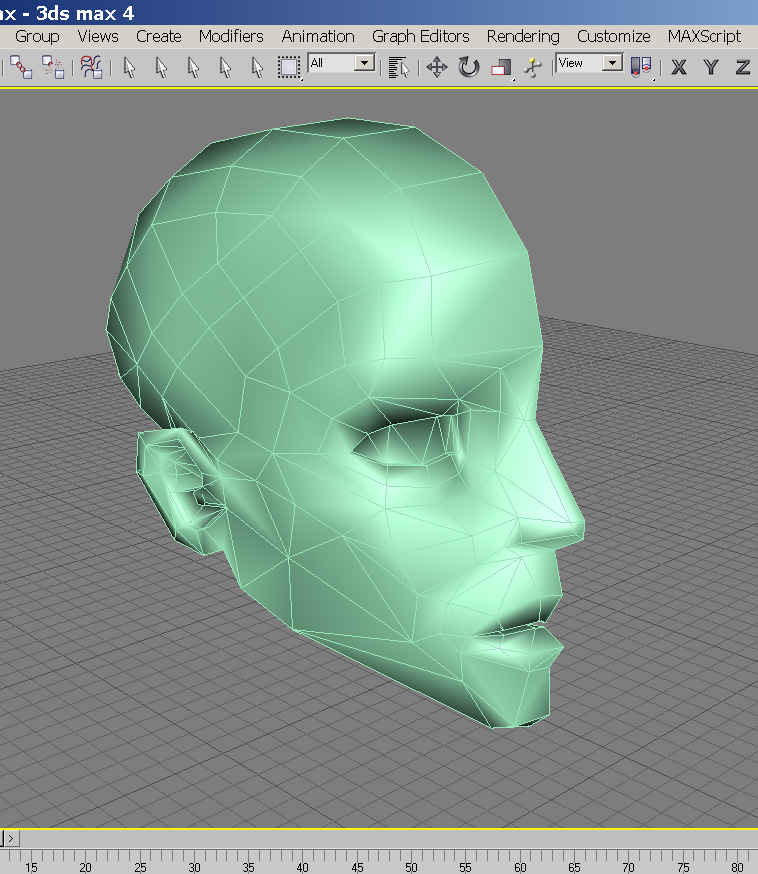Click the Use Pivot Point Center button

[641, 67]
